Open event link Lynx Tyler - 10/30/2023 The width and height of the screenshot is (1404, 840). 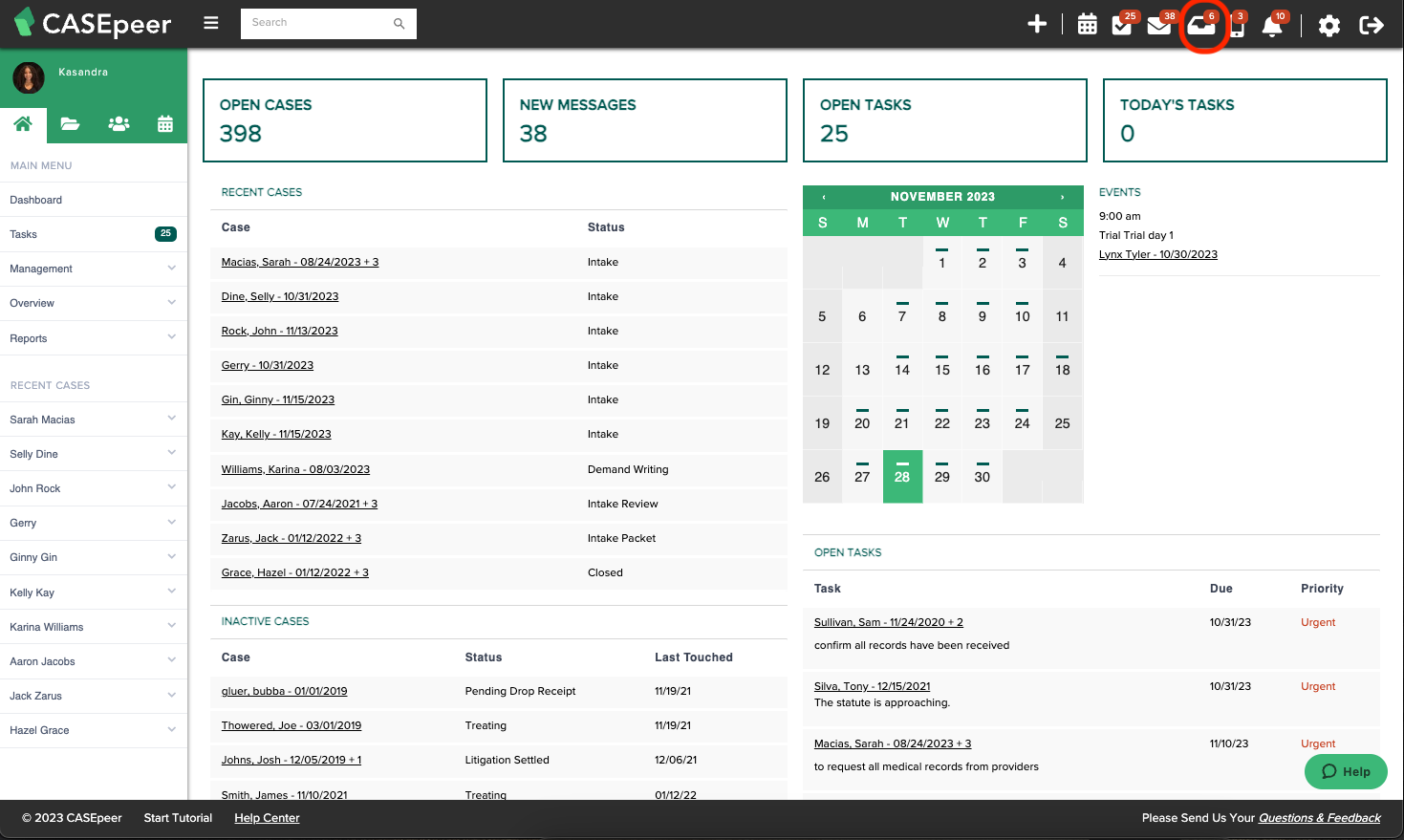pos(1158,254)
